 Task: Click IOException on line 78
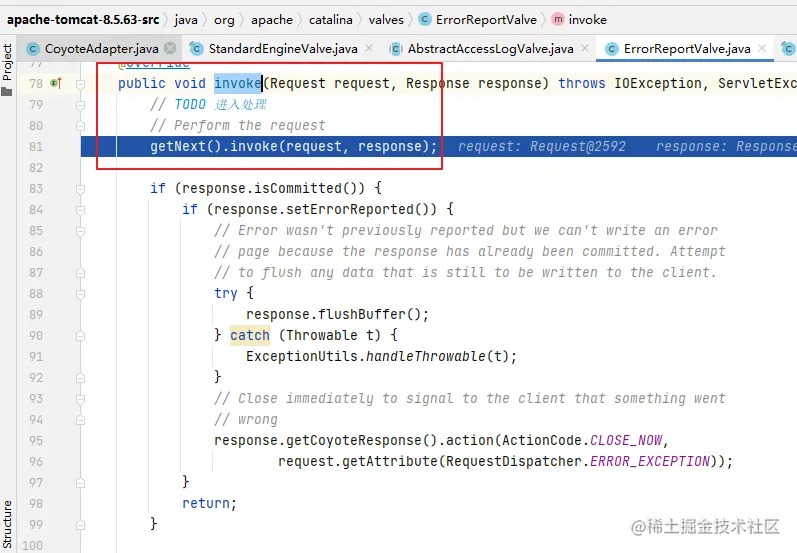(x=658, y=83)
